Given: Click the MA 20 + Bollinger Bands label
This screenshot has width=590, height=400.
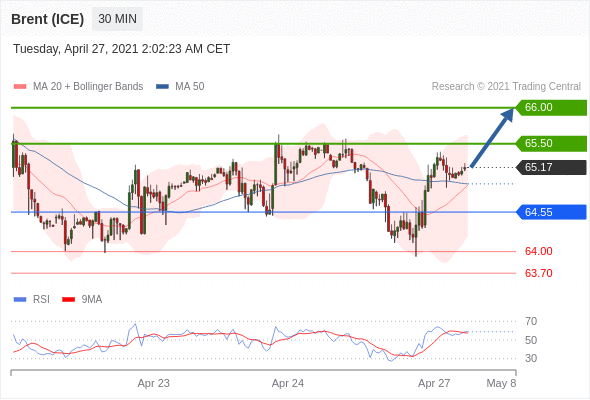Looking at the screenshot, I should (x=88, y=87).
